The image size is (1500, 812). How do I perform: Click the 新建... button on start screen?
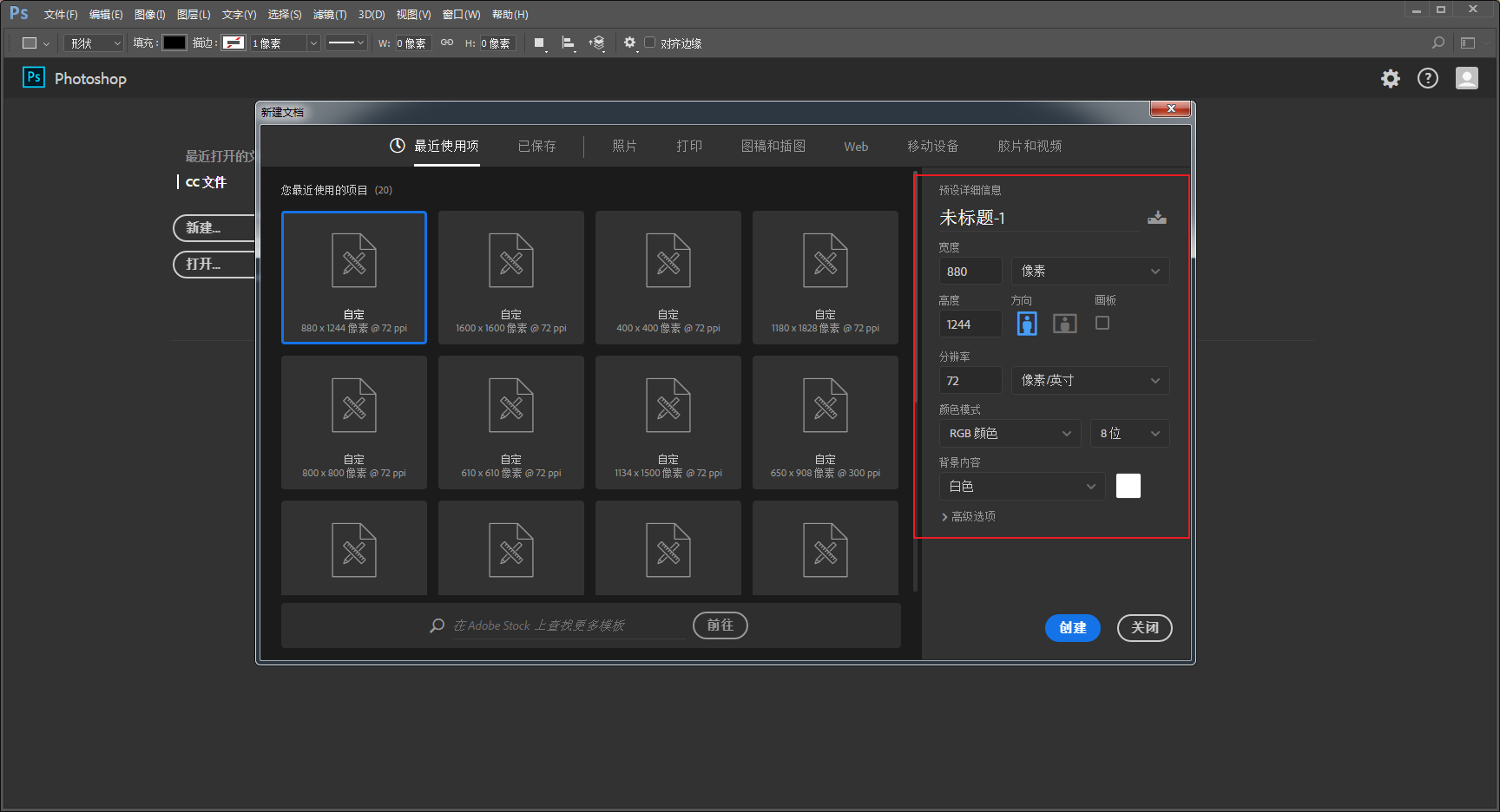coord(214,227)
